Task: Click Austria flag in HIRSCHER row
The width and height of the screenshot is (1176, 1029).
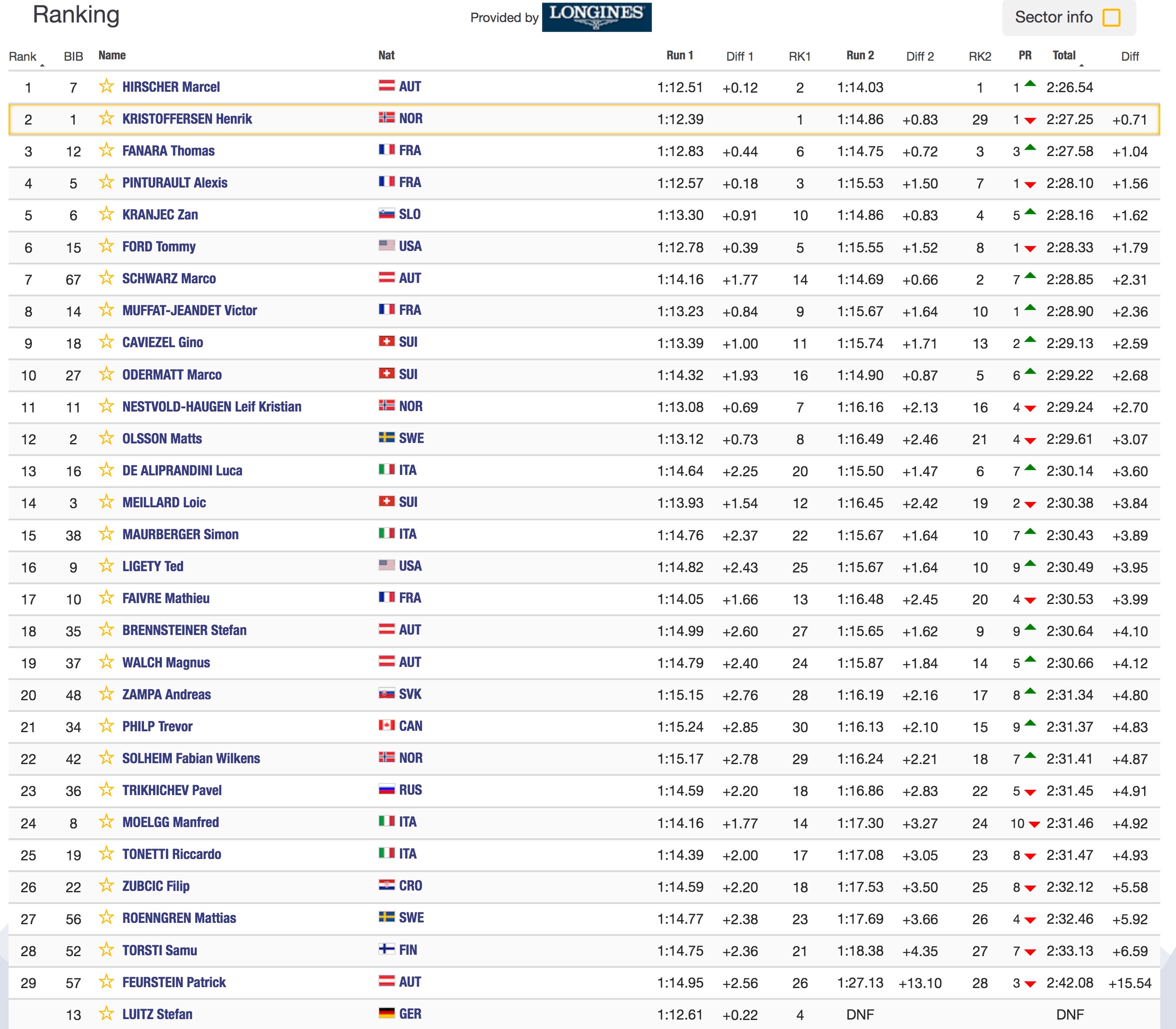Action: click(x=386, y=86)
